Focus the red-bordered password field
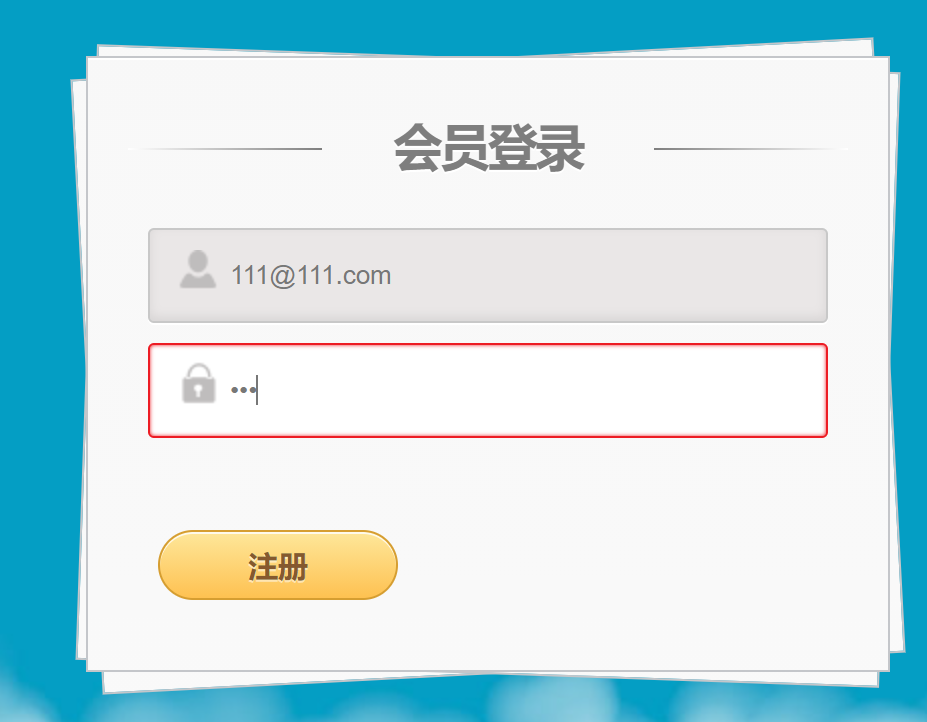This screenshot has width=927, height=722. (x=488, y=390)
